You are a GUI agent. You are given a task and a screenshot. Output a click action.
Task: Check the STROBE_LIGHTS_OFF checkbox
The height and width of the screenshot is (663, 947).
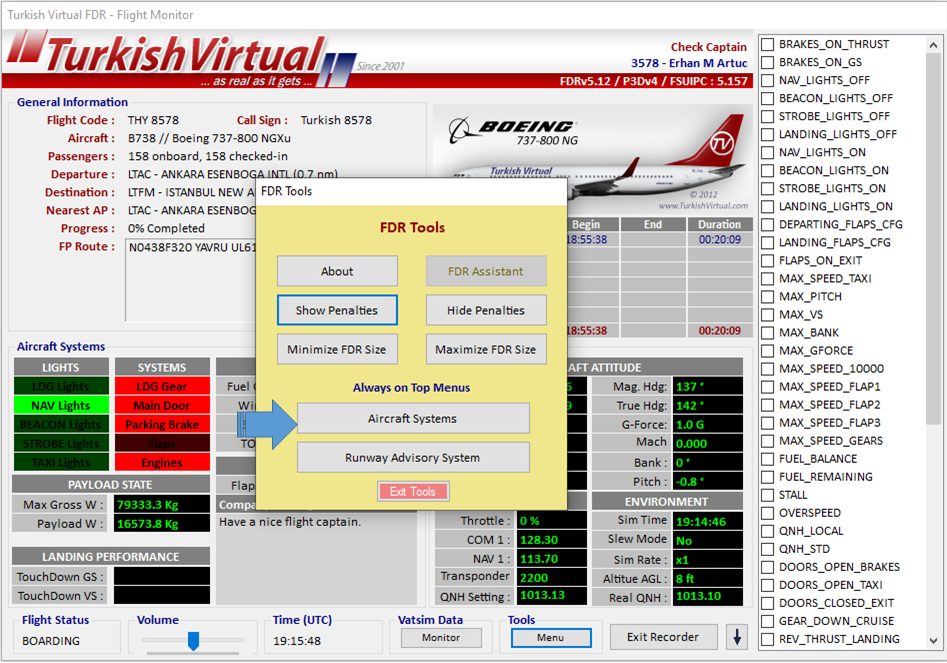coord(768,117)
